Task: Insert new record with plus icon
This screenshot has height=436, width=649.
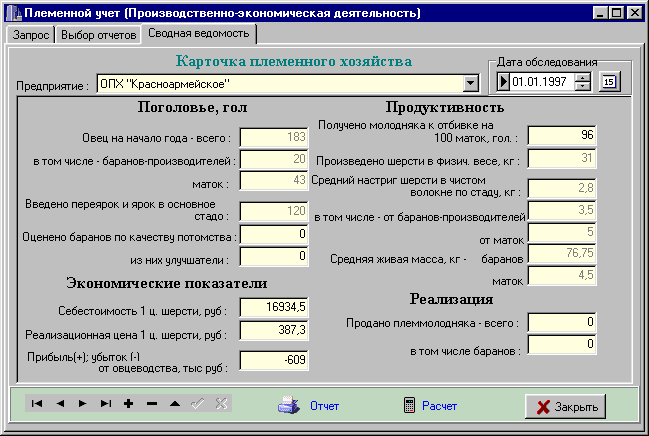Action: tap(128, 404)
